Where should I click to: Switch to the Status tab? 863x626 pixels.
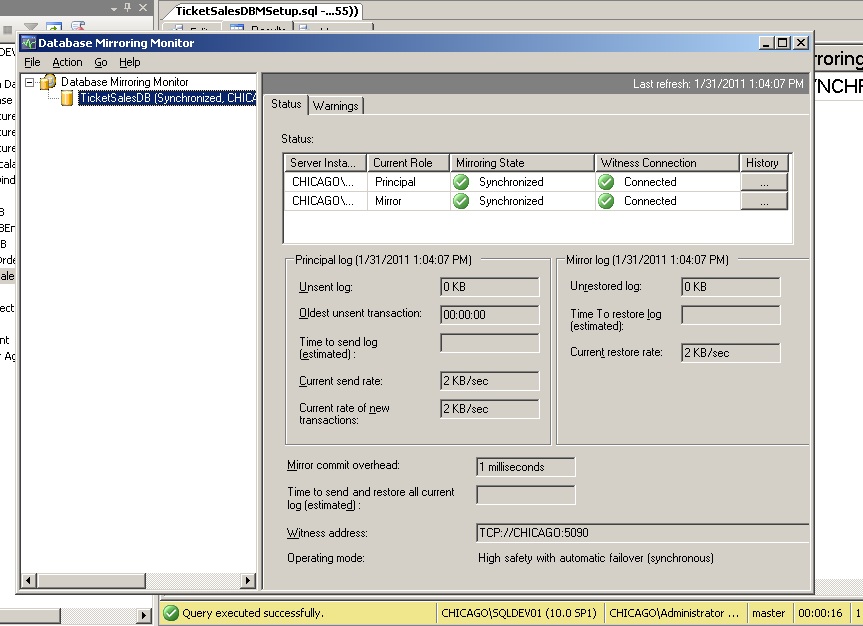pyautogui.click(x=286, y=104)
